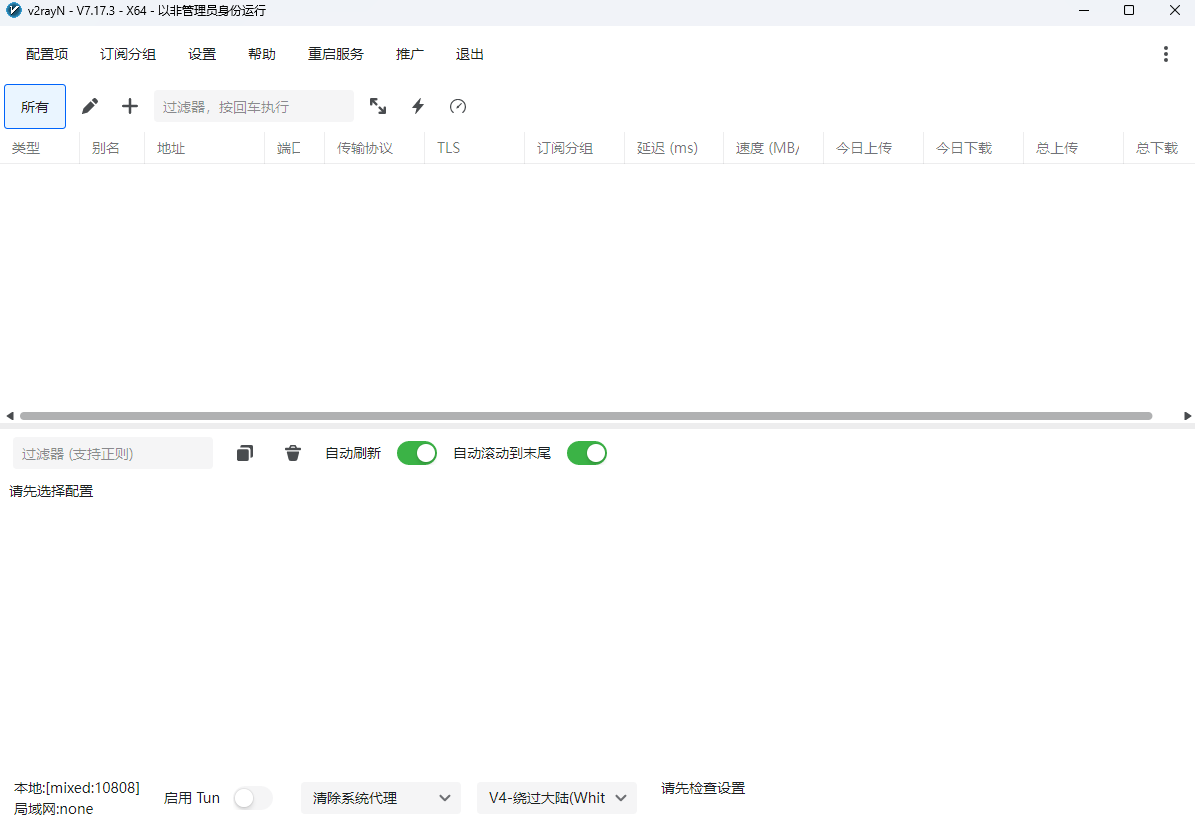1195x824 pixels.
Task: Sort by the 地址 column header
Action: click(204, 148)
